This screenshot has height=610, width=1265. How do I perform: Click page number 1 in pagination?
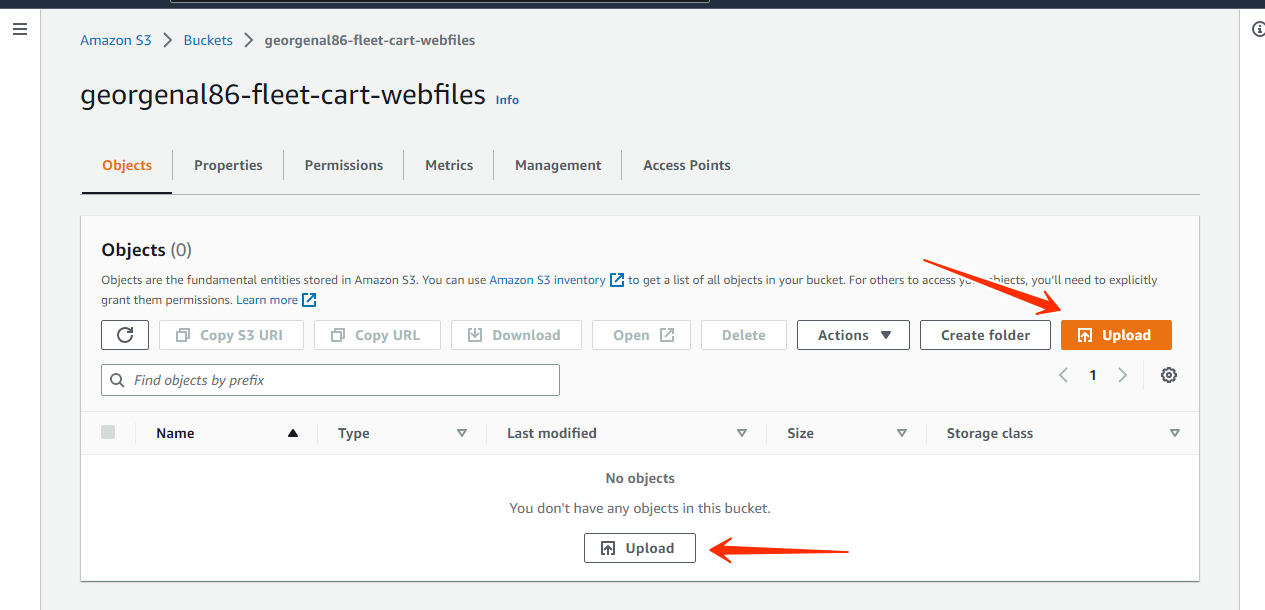pos(1093,375)
